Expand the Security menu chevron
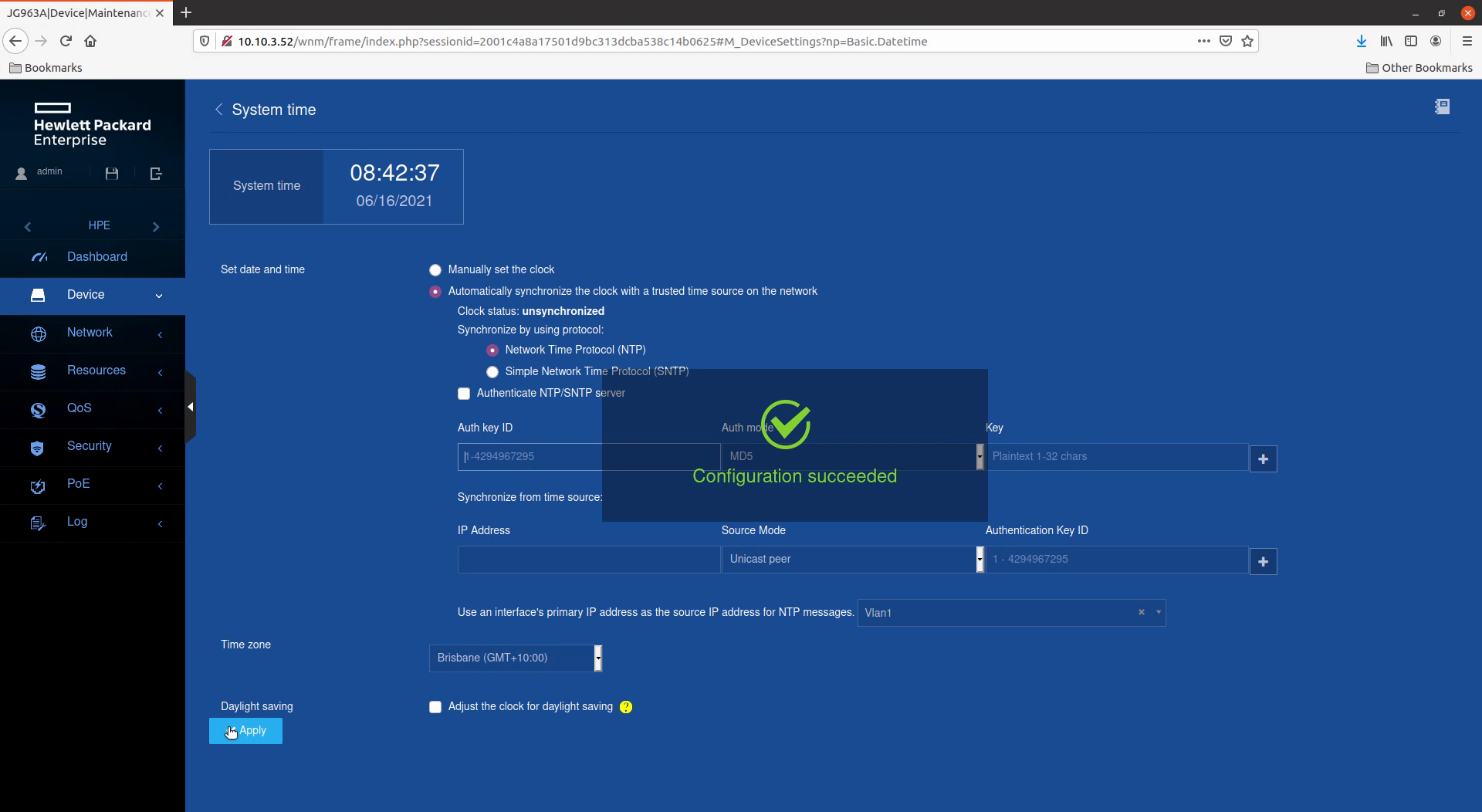Viewport: 1482px width, 812px height. pyautogui.click(x=160, y=448)
